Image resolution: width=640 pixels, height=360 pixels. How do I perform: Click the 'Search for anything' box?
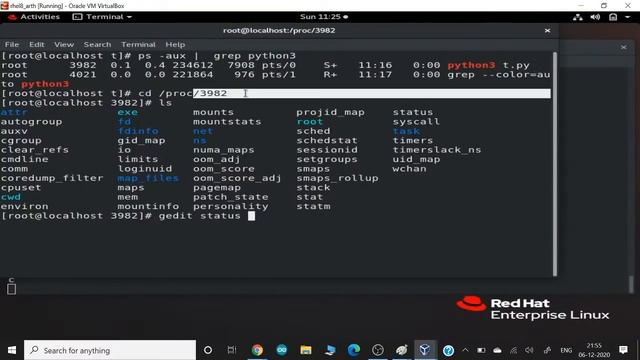[110, 350]
